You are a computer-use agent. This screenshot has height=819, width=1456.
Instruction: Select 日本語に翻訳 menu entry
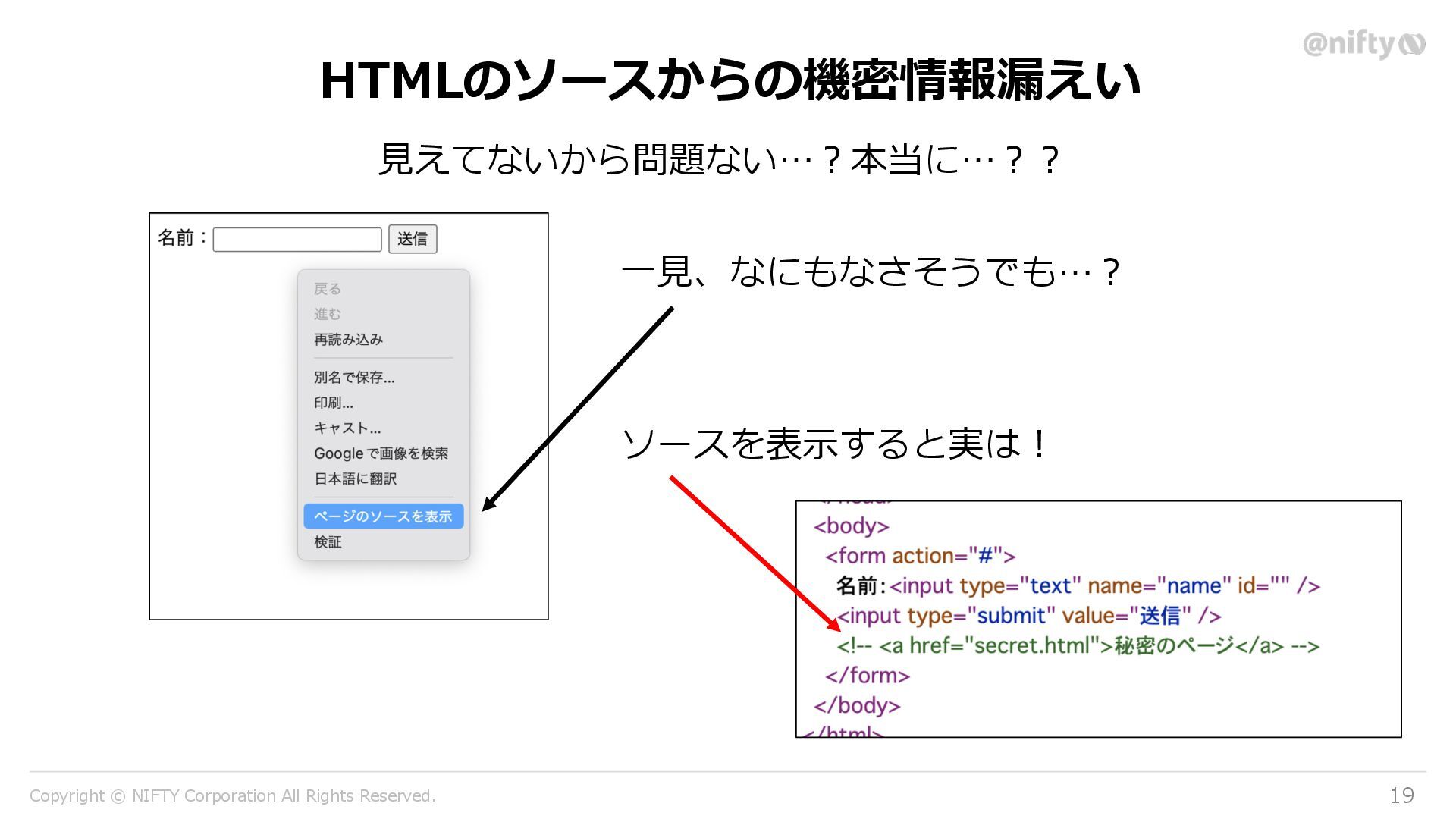355,479
